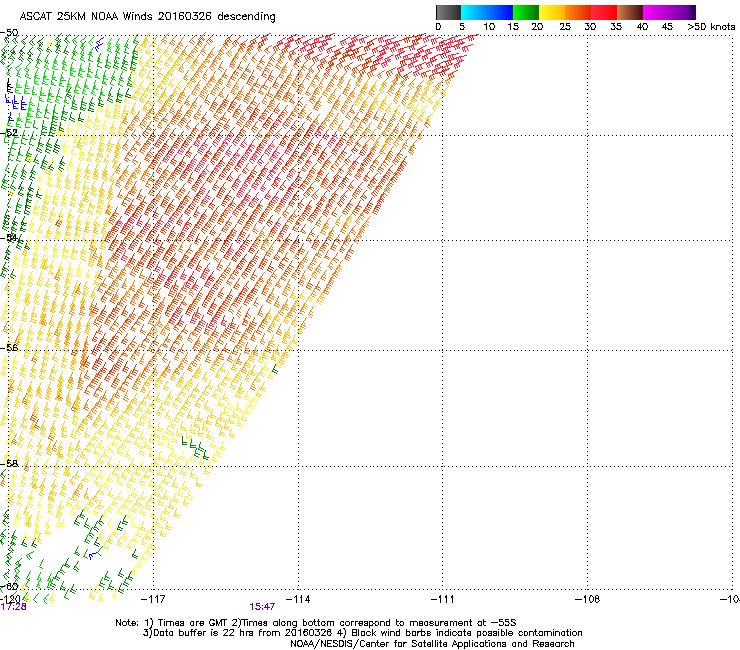Click the 'Data buffer is 22 hrs' note line
This screenshot has height=650, width=740.
362,633
